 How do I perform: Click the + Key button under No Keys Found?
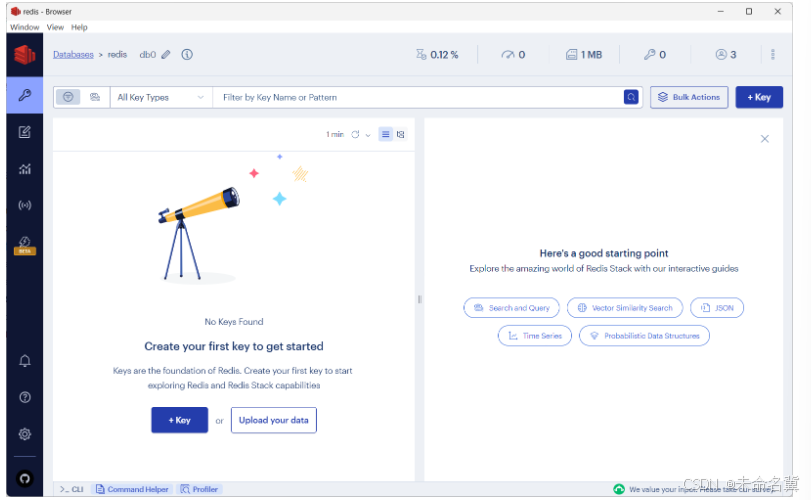(x=179, y=420)
